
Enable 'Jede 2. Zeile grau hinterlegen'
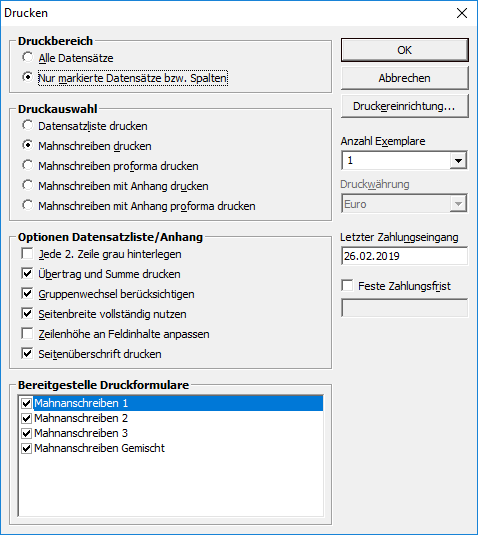27,254
